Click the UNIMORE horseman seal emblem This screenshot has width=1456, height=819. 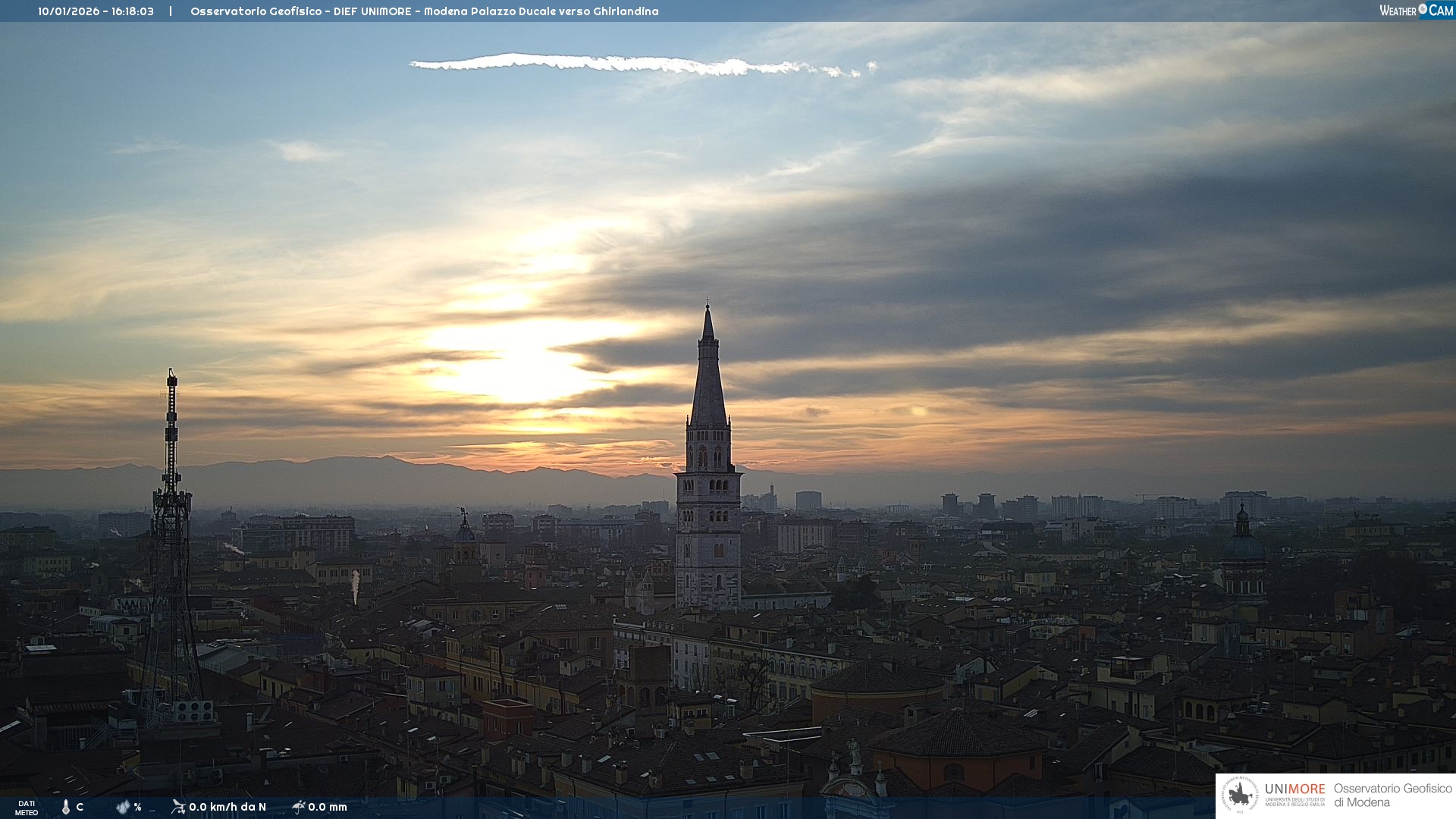pos(1240,795)
